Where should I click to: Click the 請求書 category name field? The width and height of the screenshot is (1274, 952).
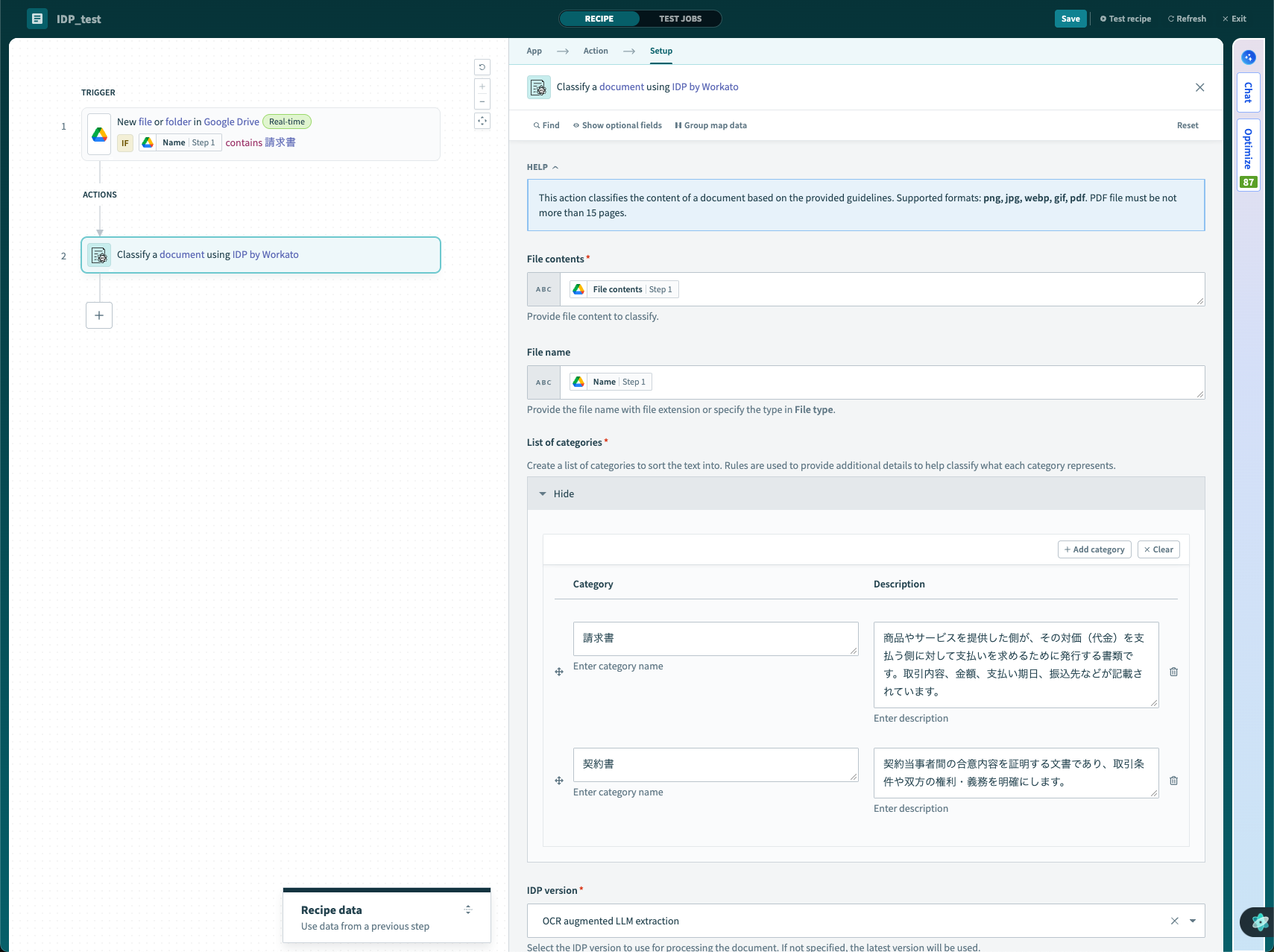716,639
